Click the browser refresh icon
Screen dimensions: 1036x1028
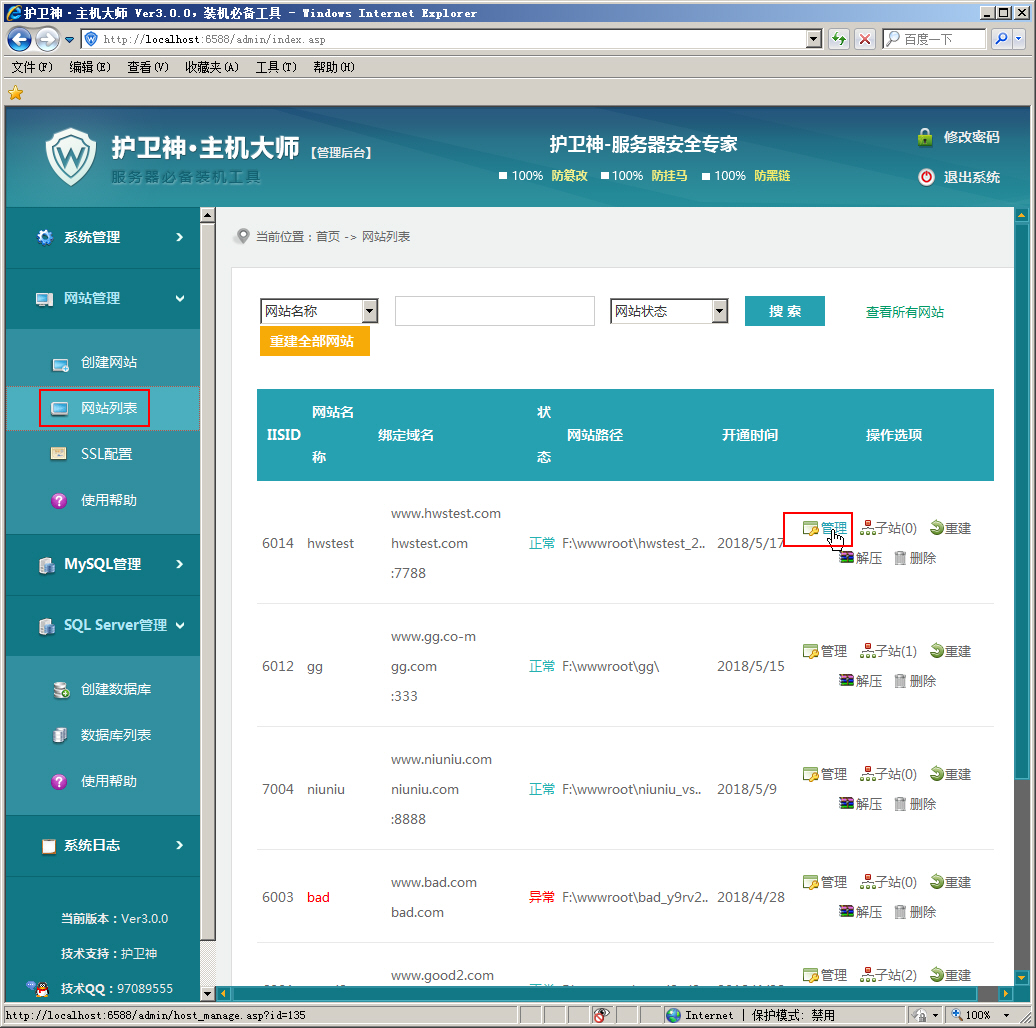(x=838, y=39)
